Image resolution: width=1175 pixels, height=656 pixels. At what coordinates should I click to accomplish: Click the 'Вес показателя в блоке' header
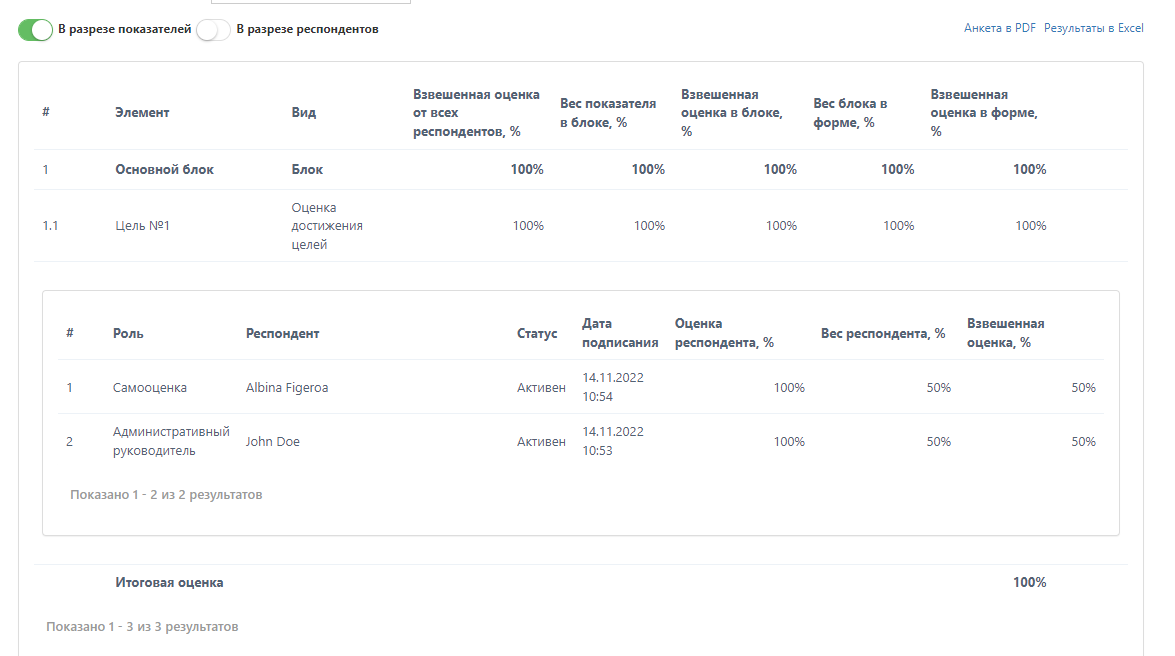click(608, 112)
